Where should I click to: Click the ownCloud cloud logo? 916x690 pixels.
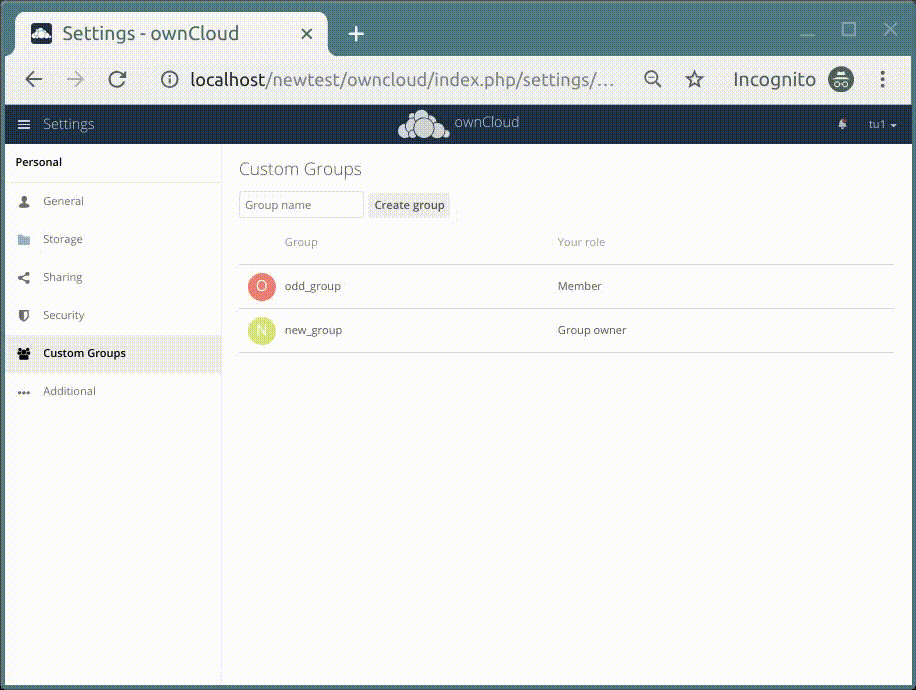click(x=424, y=124)
